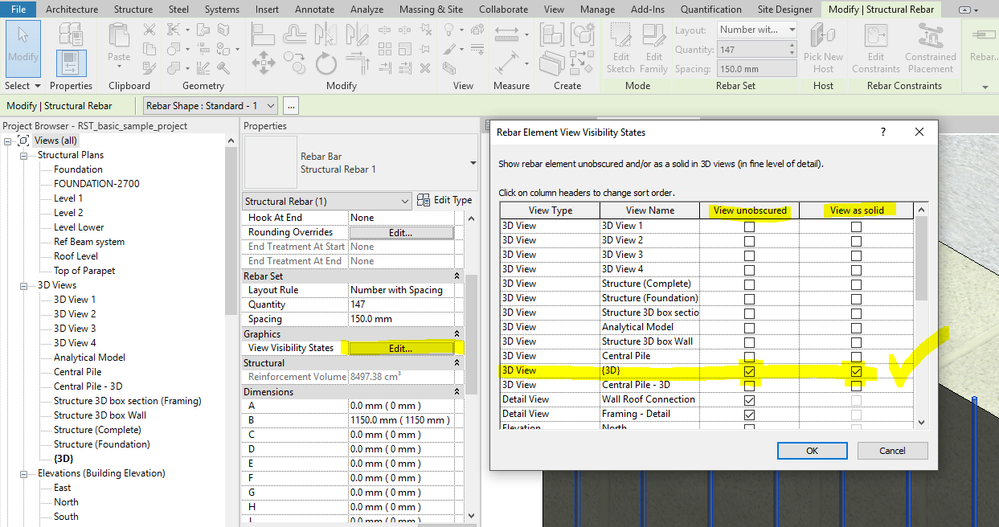Click Edit button for Rounding Overrides
The width and height of the screenshot is (999, 527).
pyautogui.click(x=401, y=233)
